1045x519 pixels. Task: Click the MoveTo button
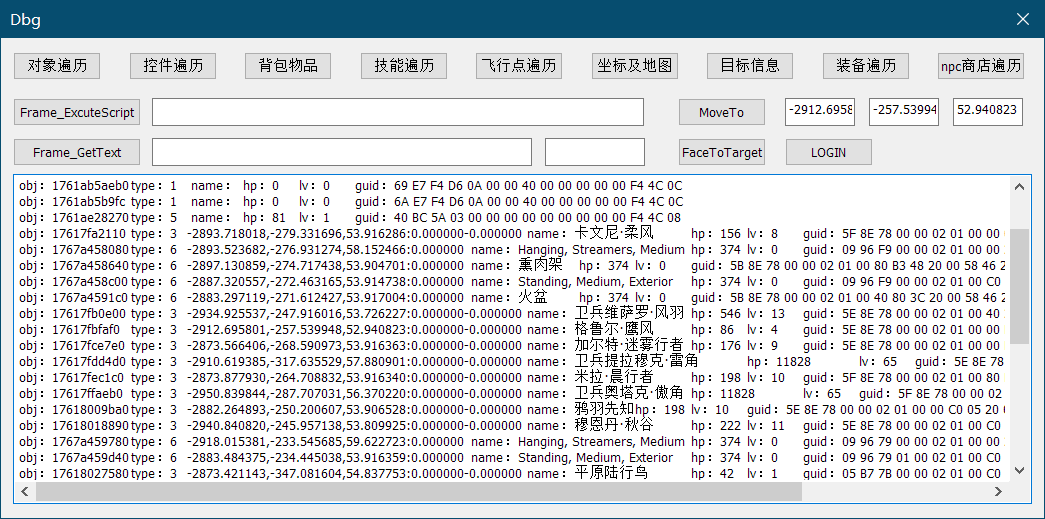click(722, 112)
